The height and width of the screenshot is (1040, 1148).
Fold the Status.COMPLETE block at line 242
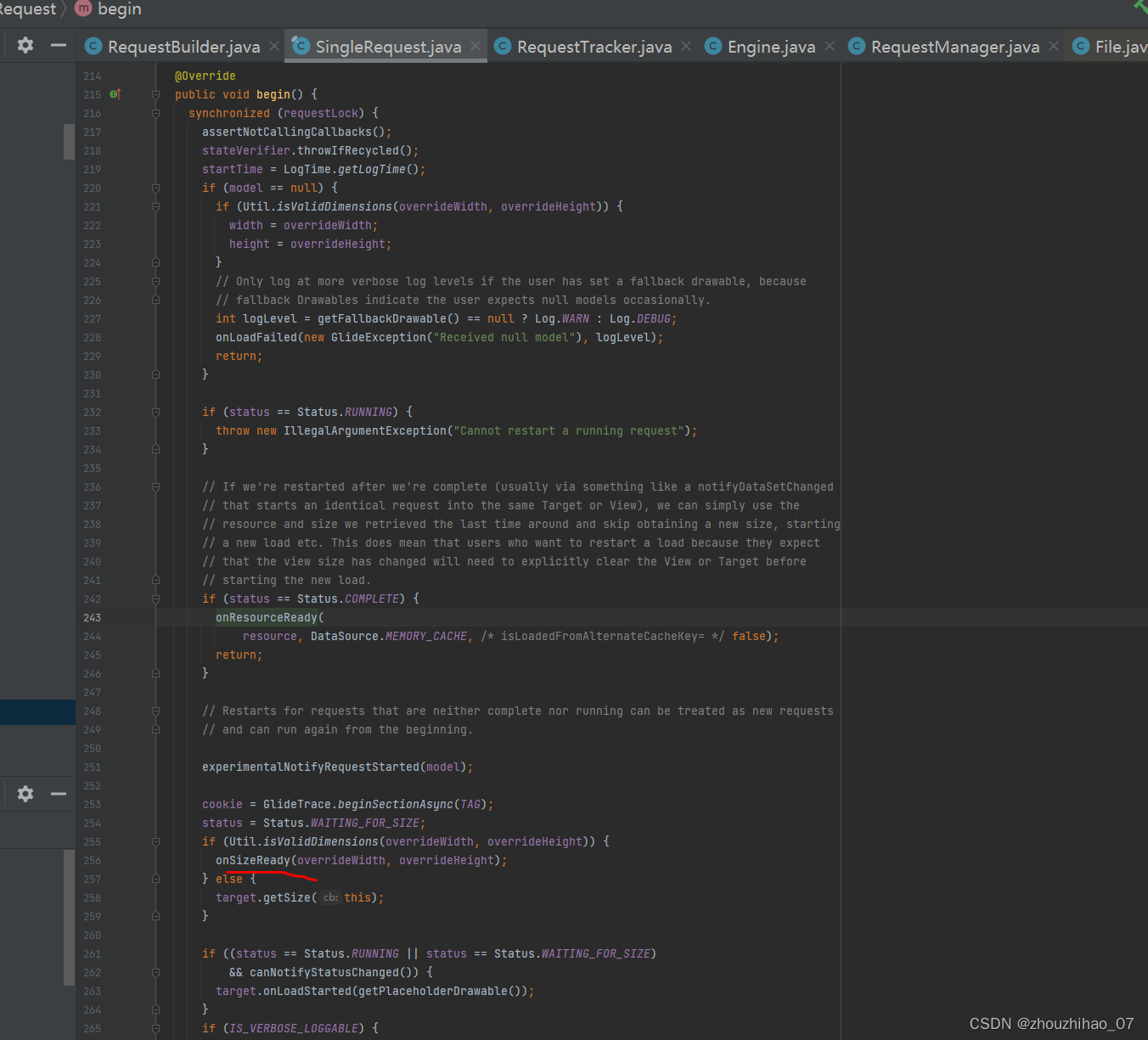pyautogui.click(x=155, y=599)
